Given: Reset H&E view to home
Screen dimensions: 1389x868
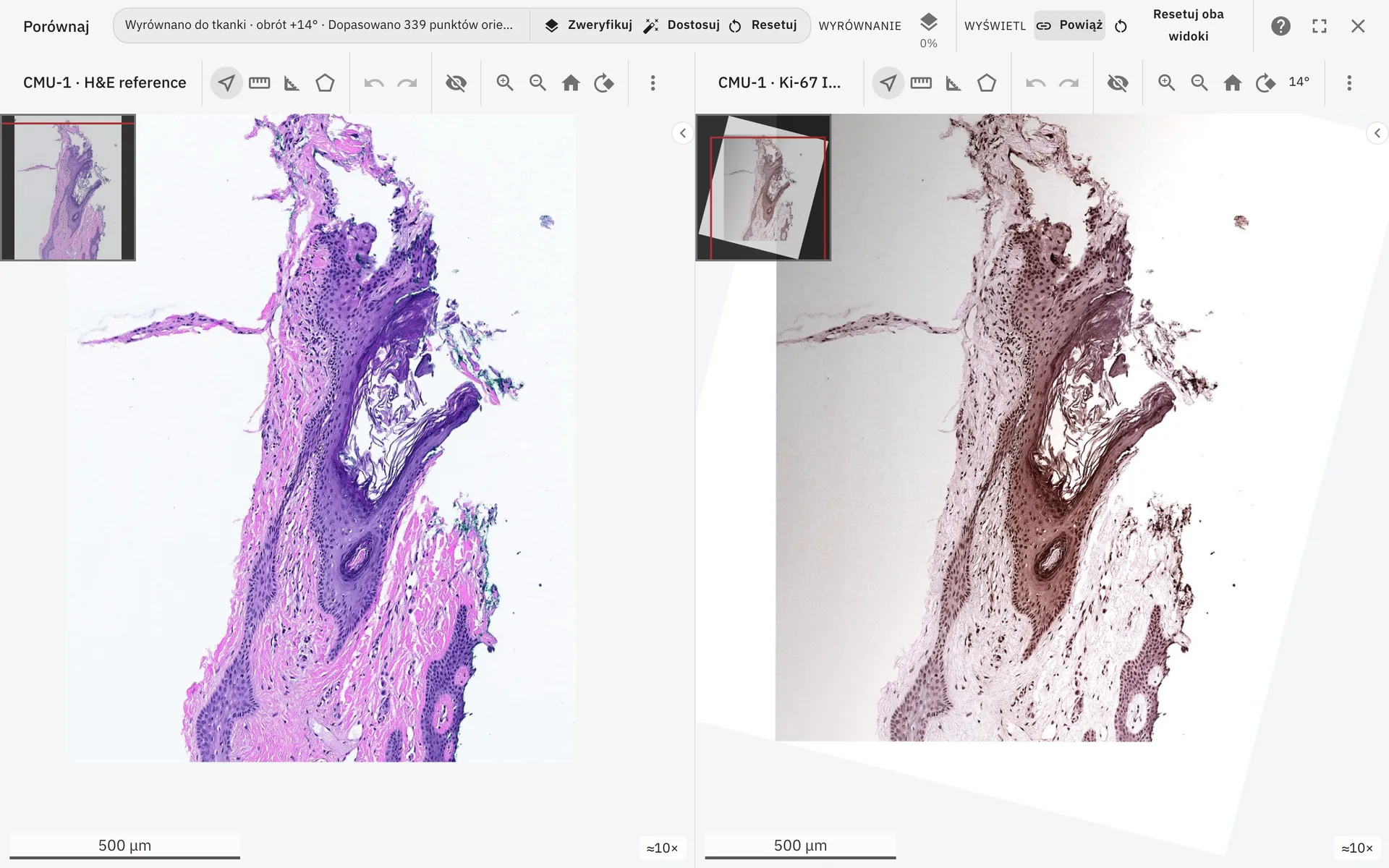Looking at the screenshot, I should tap(571, 83).
